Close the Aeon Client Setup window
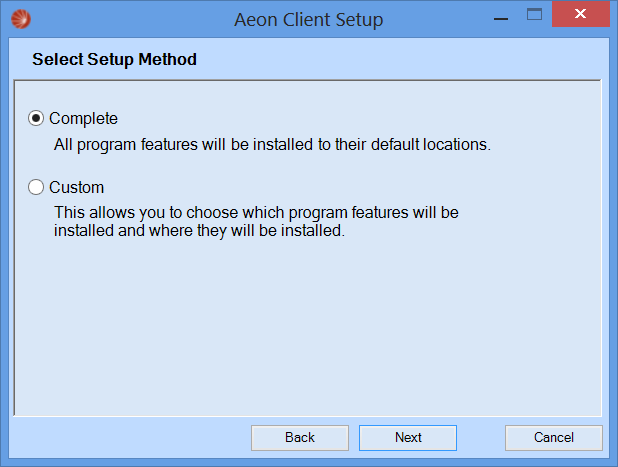This screenshot has height=467, width=618. [581, 14]
